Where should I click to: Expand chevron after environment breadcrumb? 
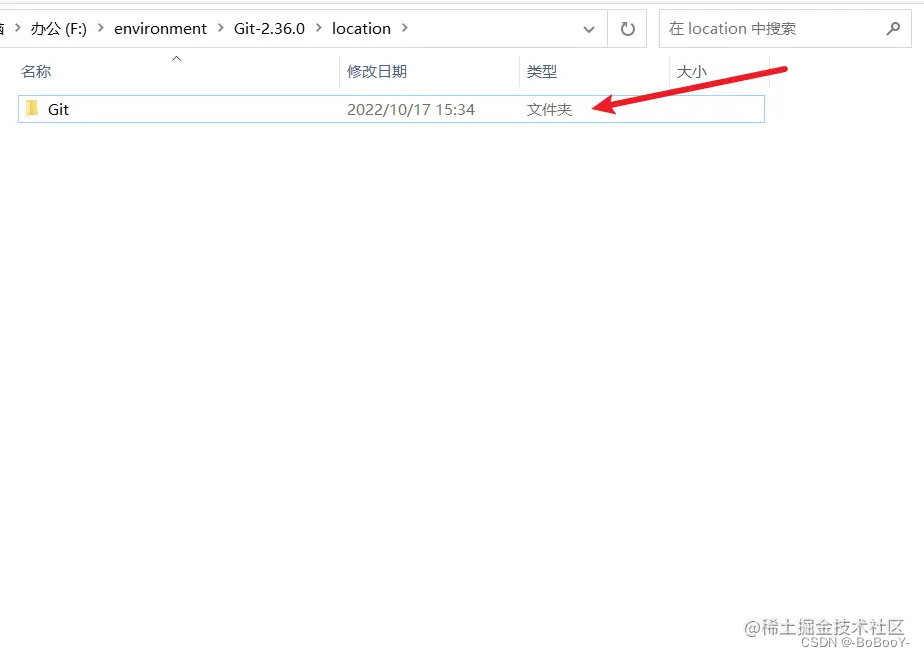pyautogui.click(x=221, y=28)
